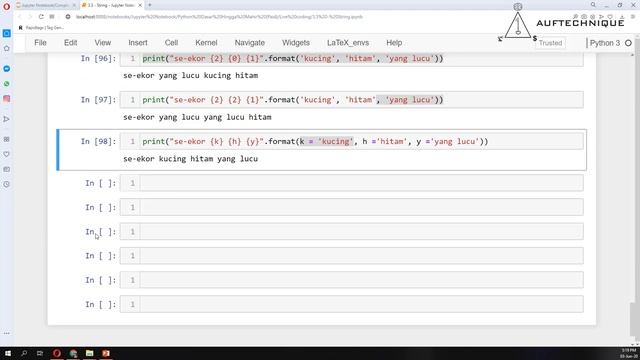640x360 pixels.
Task: Open the Help menu
Action: 394,43
